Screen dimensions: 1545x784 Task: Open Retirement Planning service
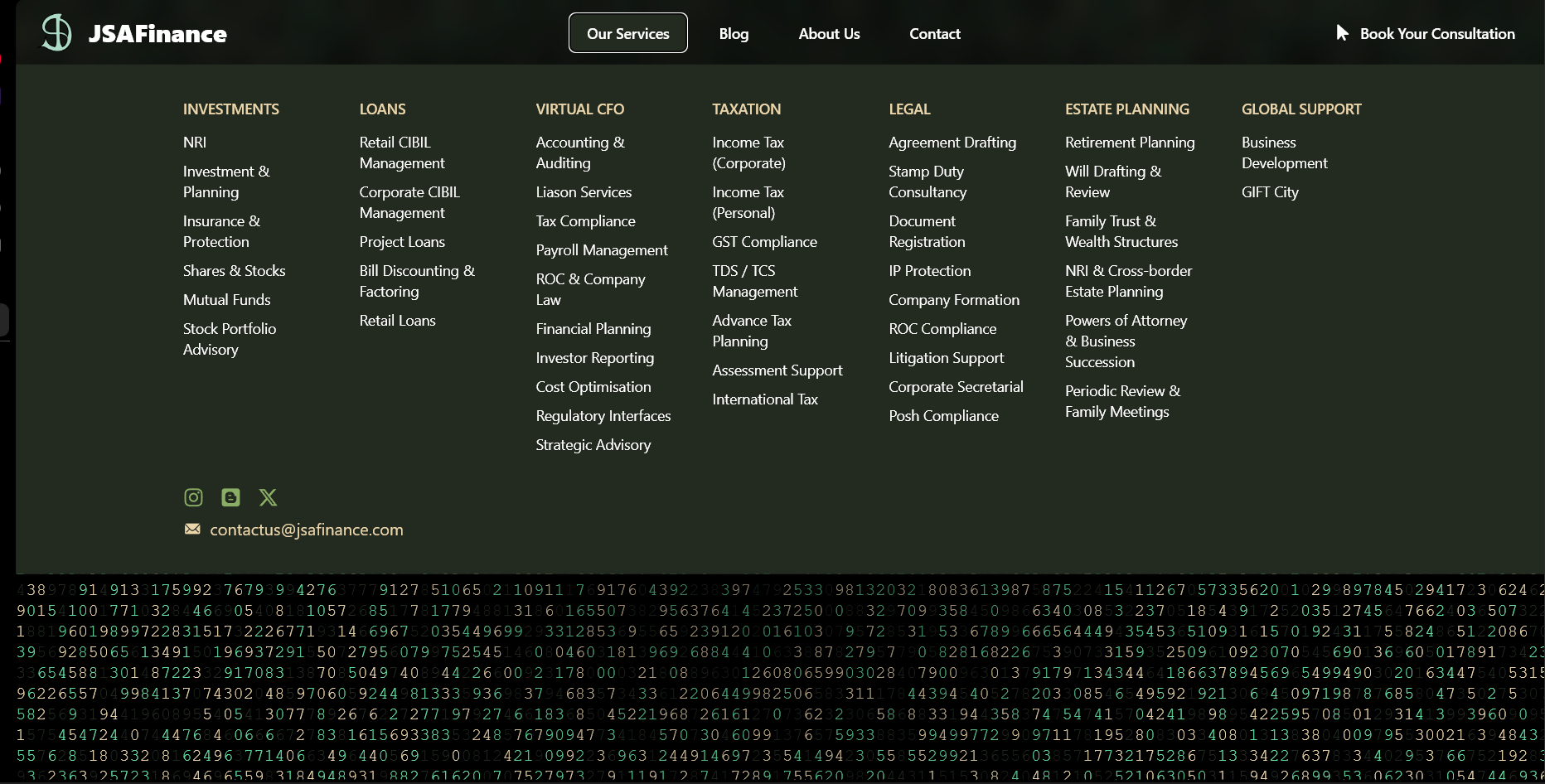(x=1129, y=143)
